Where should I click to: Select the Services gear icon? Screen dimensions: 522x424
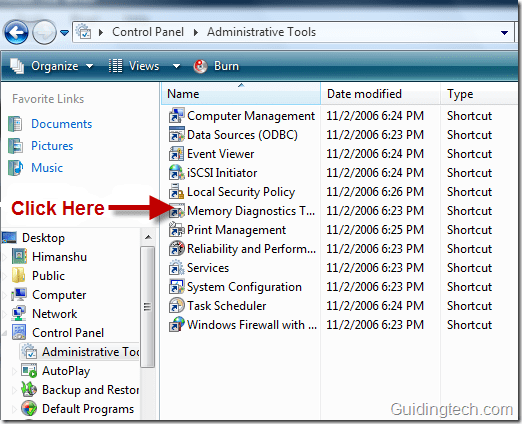[x=176, y=268]
